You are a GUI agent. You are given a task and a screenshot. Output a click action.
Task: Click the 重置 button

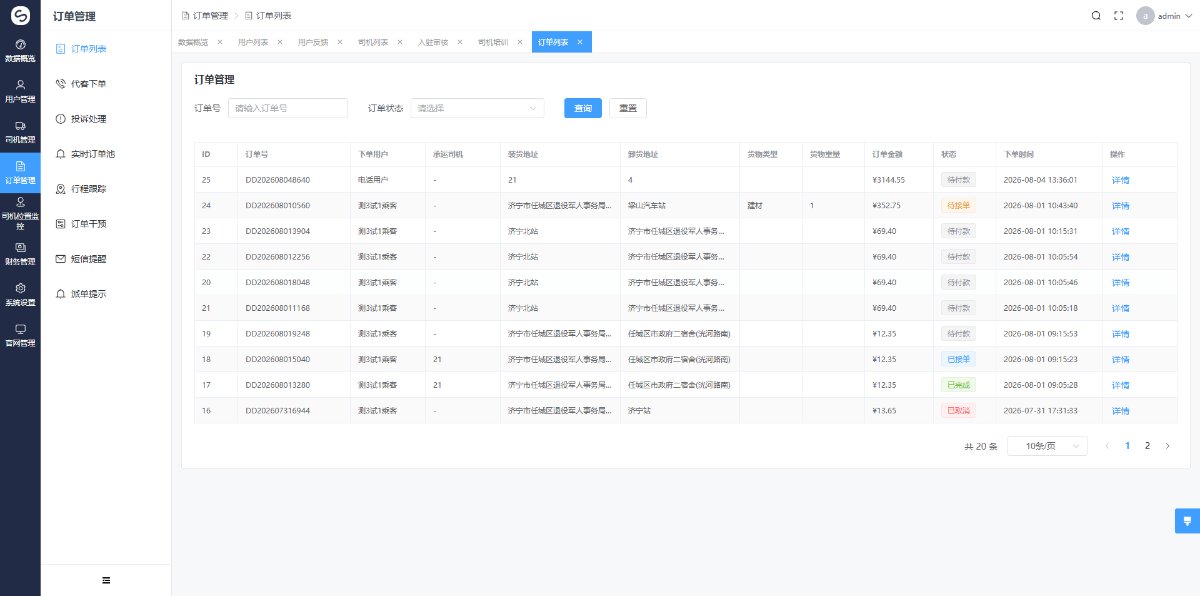pyautogui.click(x=628, y=108)
